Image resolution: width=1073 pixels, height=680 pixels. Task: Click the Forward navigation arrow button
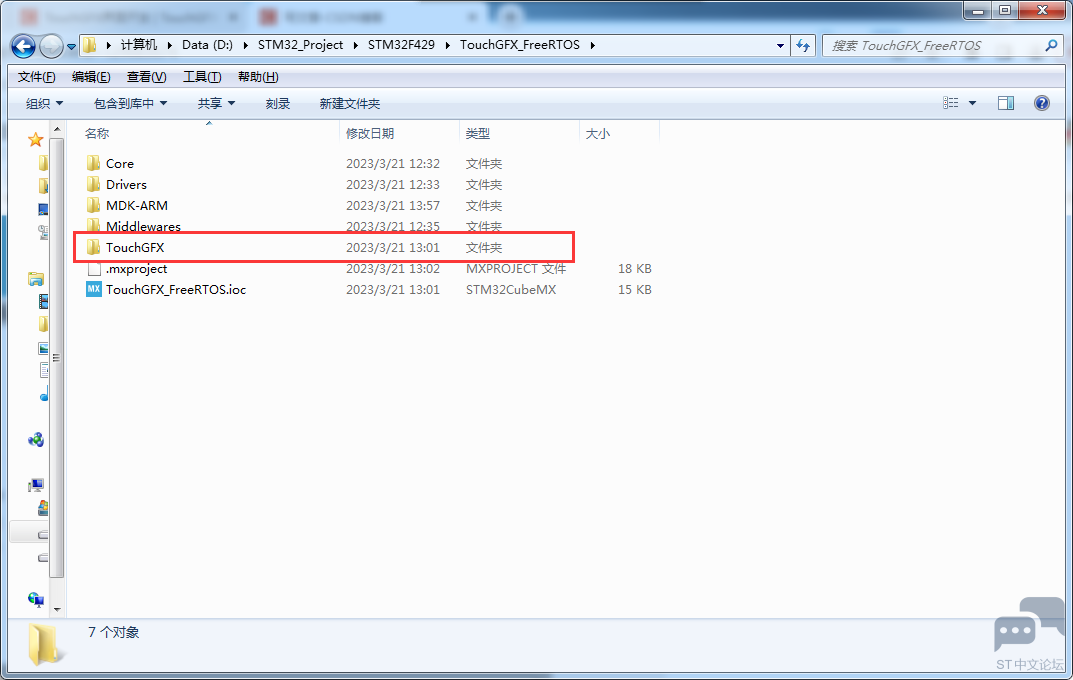51,47
